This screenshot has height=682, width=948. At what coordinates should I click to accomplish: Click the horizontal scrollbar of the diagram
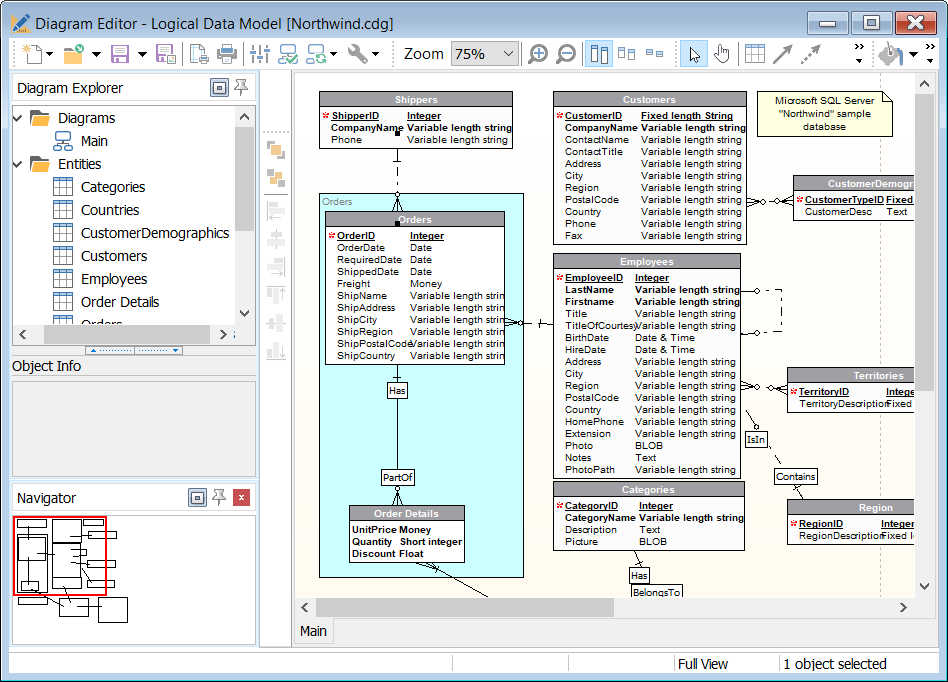(463, 607)
